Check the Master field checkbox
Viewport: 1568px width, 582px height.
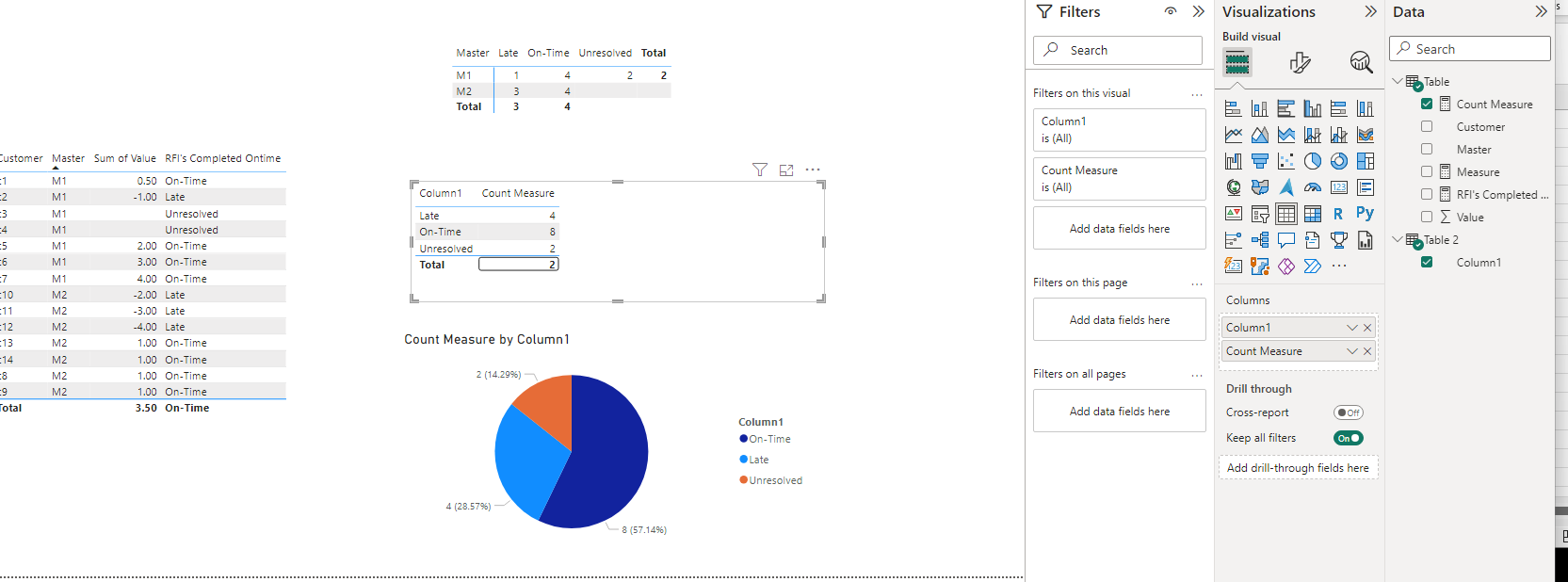[x=1427, y=149]
